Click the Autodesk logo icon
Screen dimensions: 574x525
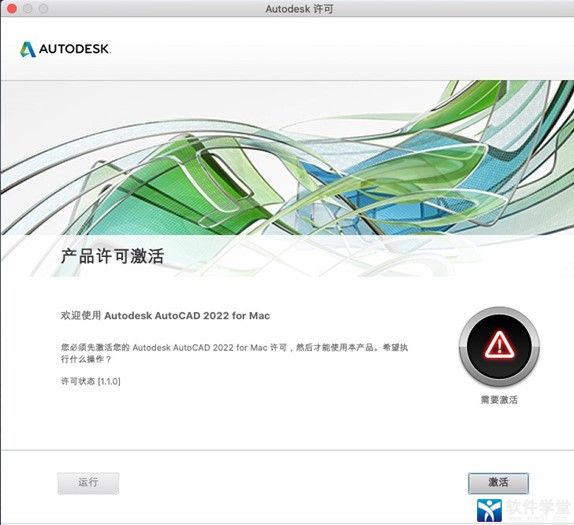(x=28, y=49)
